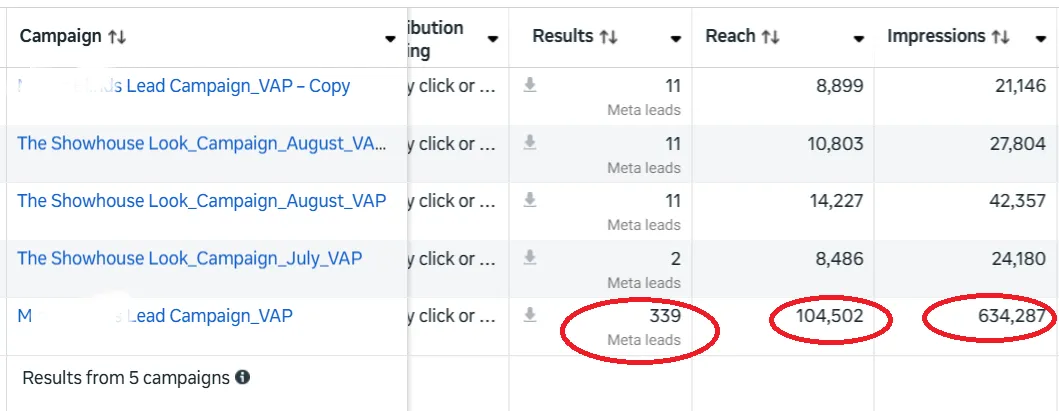The width and height of the screenshot is (1059, 411).
Task: Sort by Reach column arrows
Action: click(770, 37)
